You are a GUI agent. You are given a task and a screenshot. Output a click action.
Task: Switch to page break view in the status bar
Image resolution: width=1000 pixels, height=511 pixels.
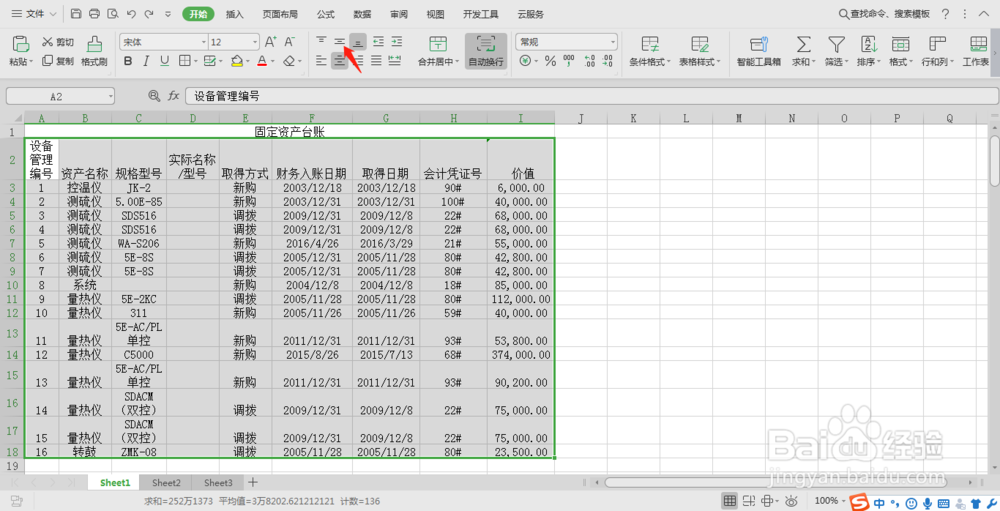pos(749,501)
